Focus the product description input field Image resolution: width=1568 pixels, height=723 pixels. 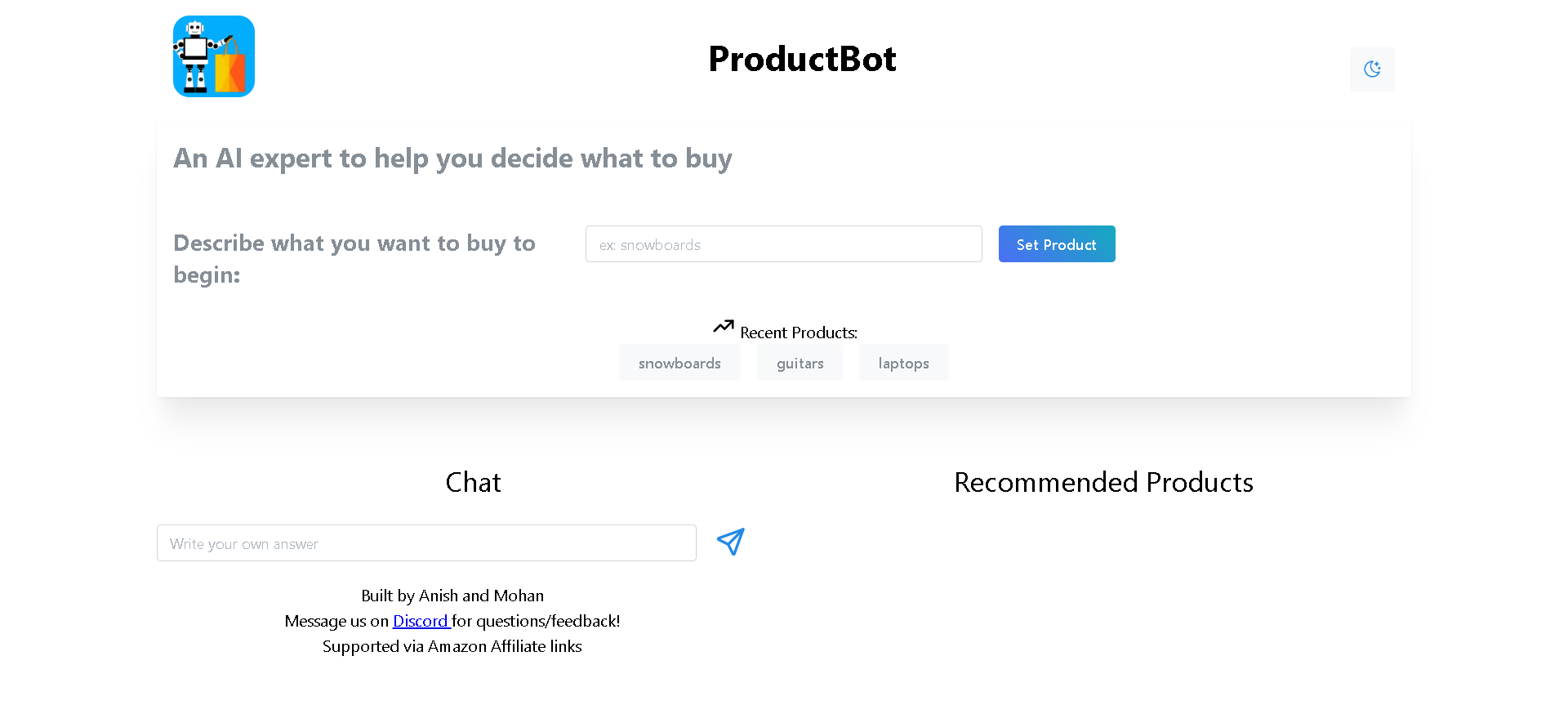[784, 243]
